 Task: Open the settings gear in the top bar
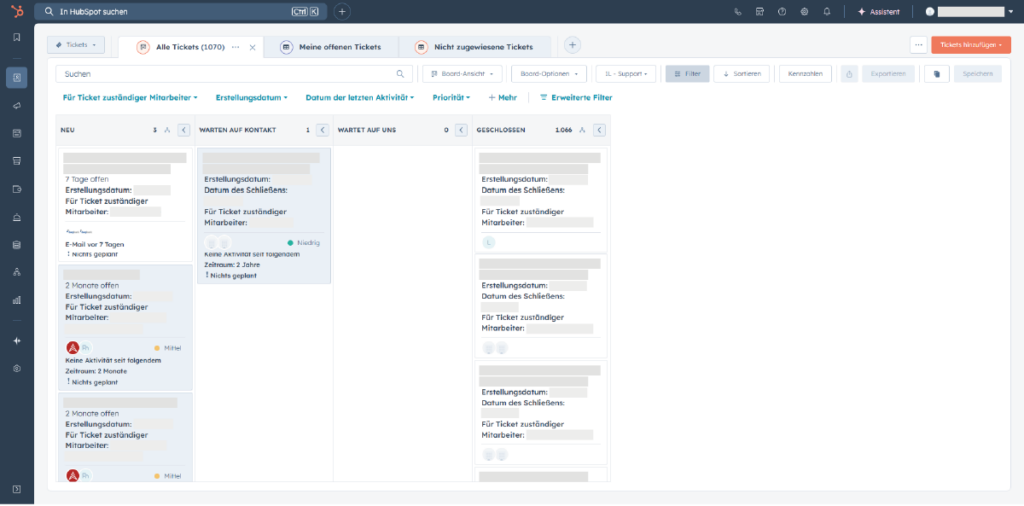tap(804, 12)
